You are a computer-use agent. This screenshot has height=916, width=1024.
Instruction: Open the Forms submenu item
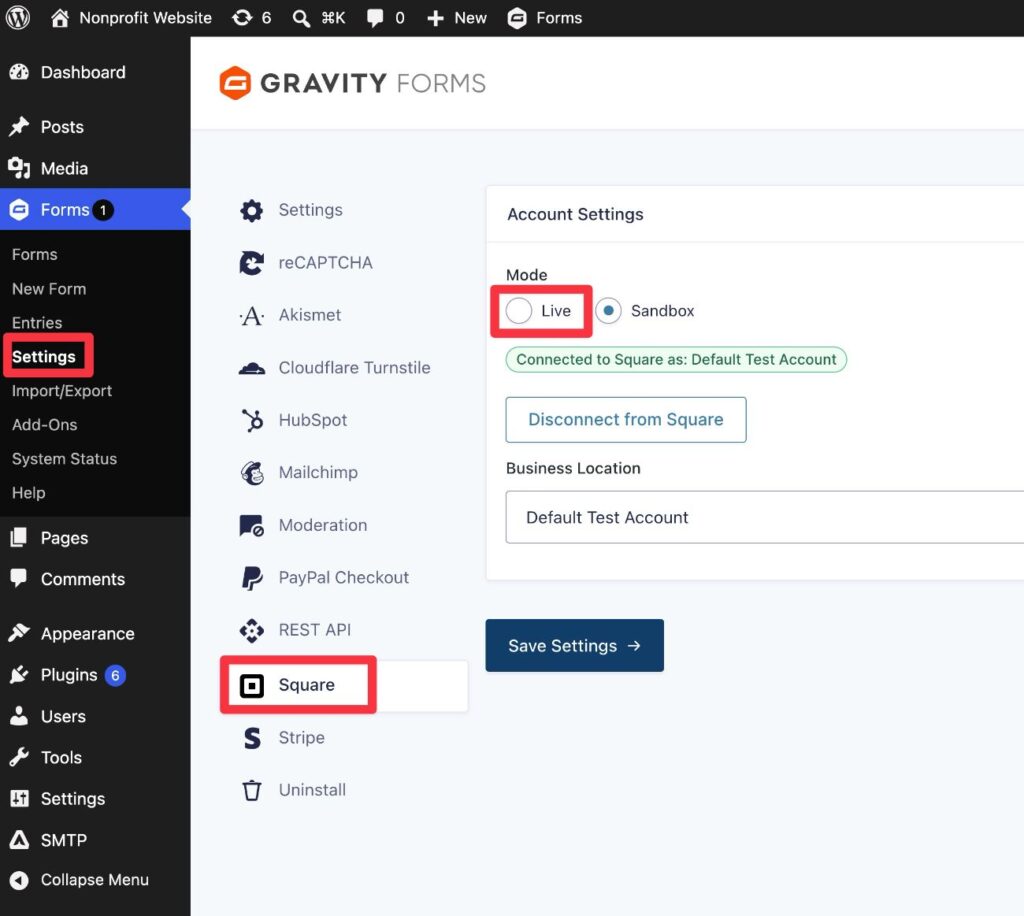35,254
